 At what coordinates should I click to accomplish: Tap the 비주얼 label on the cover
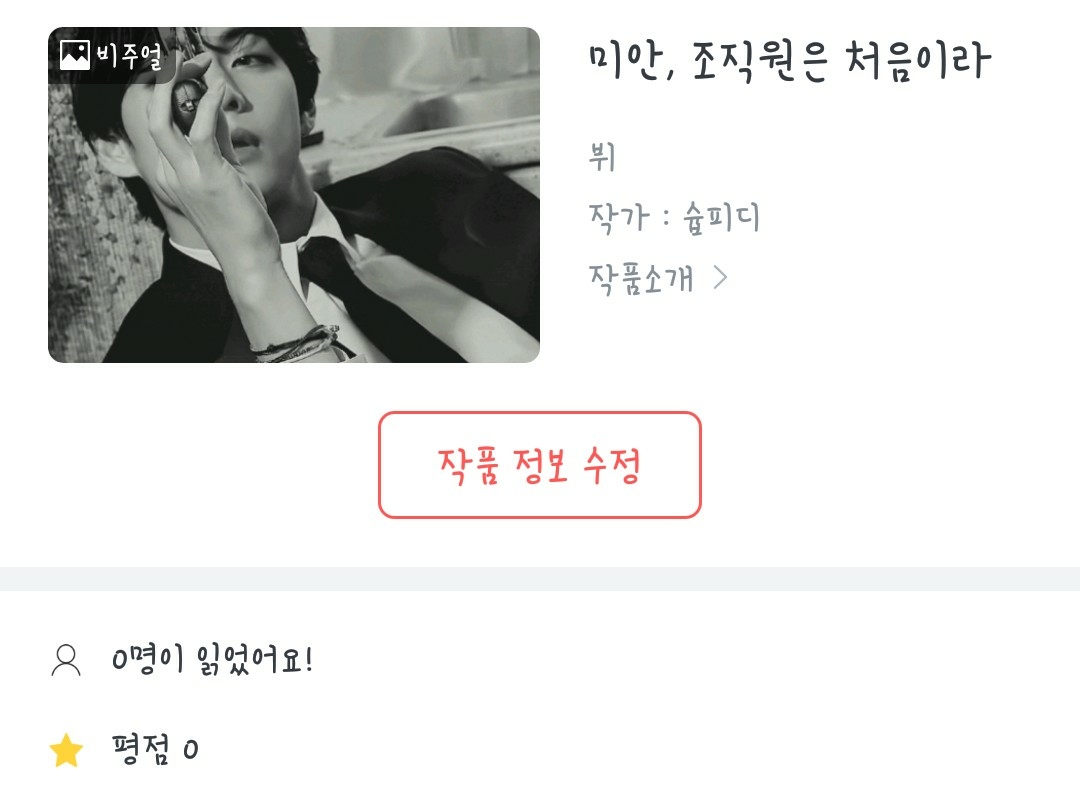tap(129, 56)
